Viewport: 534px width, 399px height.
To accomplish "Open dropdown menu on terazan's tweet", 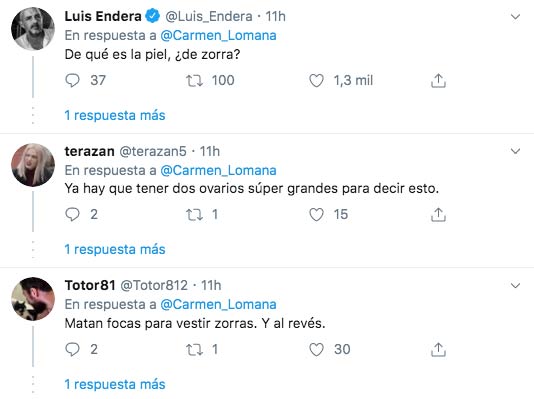I will point(515,151).
